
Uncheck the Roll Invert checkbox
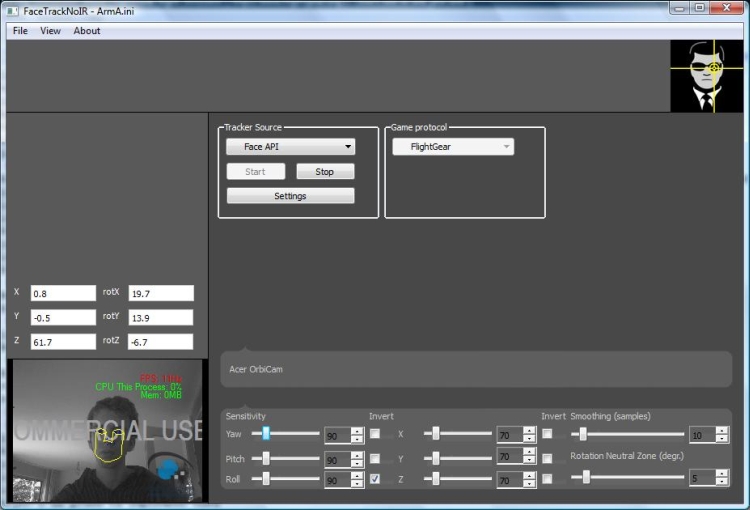(375, 480)
